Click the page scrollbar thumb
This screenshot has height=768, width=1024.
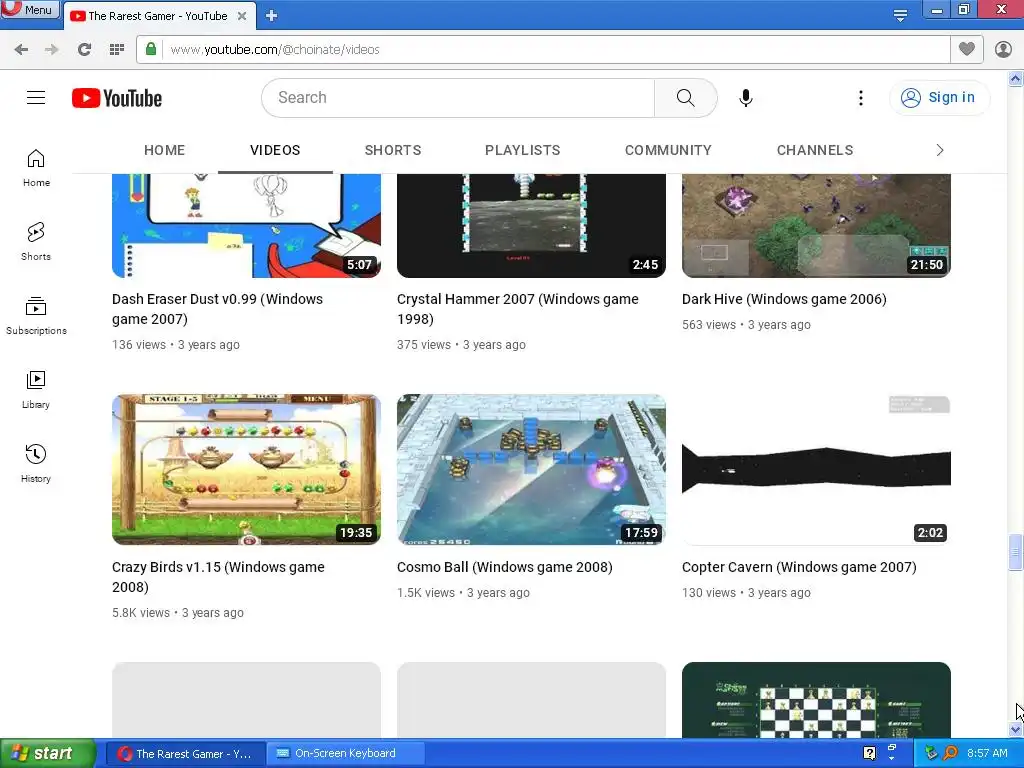(1015, 552)
